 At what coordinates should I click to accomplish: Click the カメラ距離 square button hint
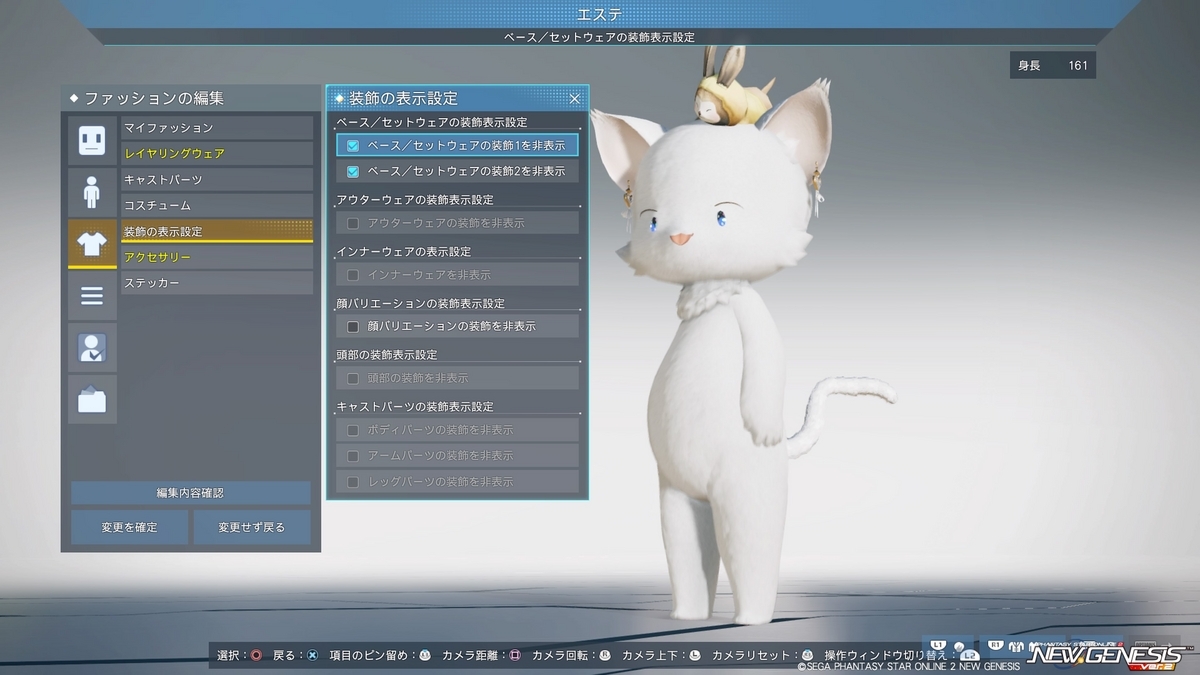coord(515,656)
